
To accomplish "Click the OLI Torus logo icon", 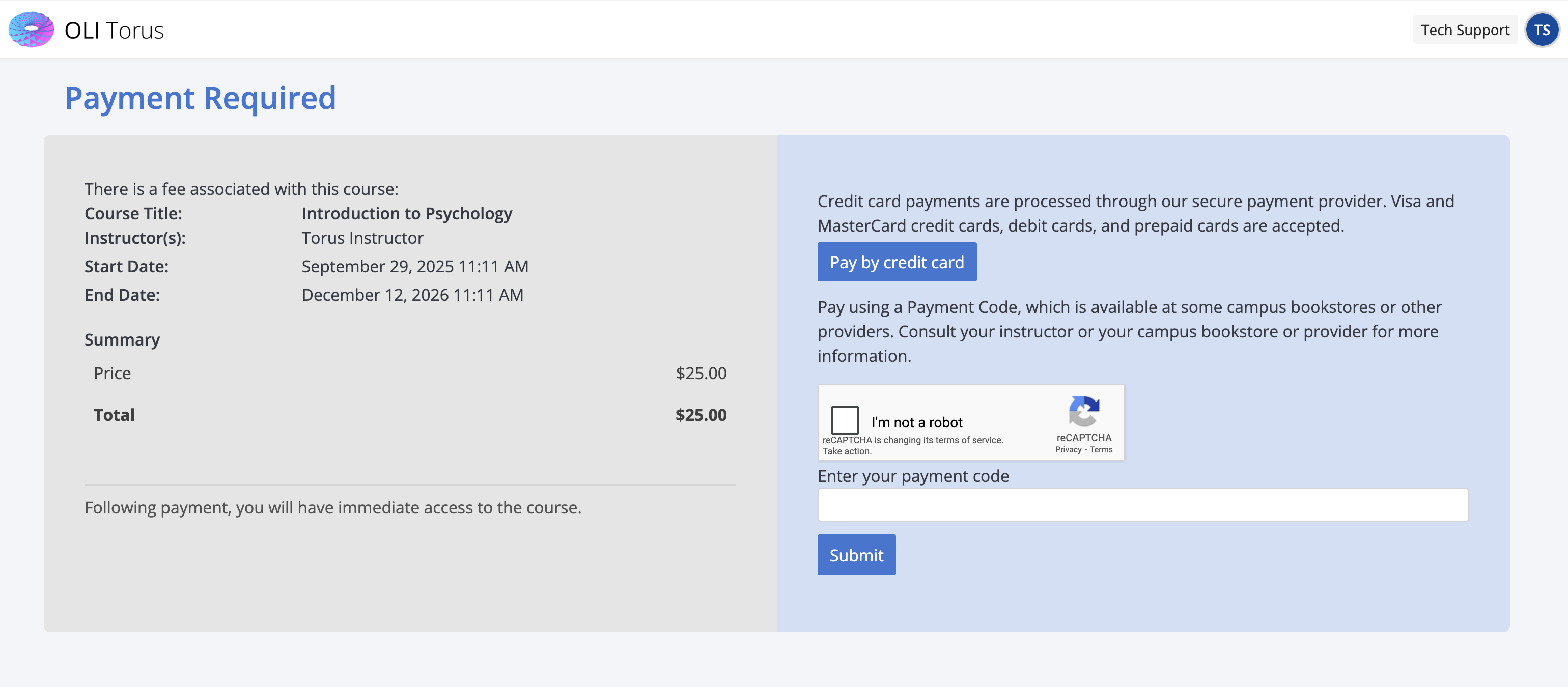I will [x=31, y=29].
